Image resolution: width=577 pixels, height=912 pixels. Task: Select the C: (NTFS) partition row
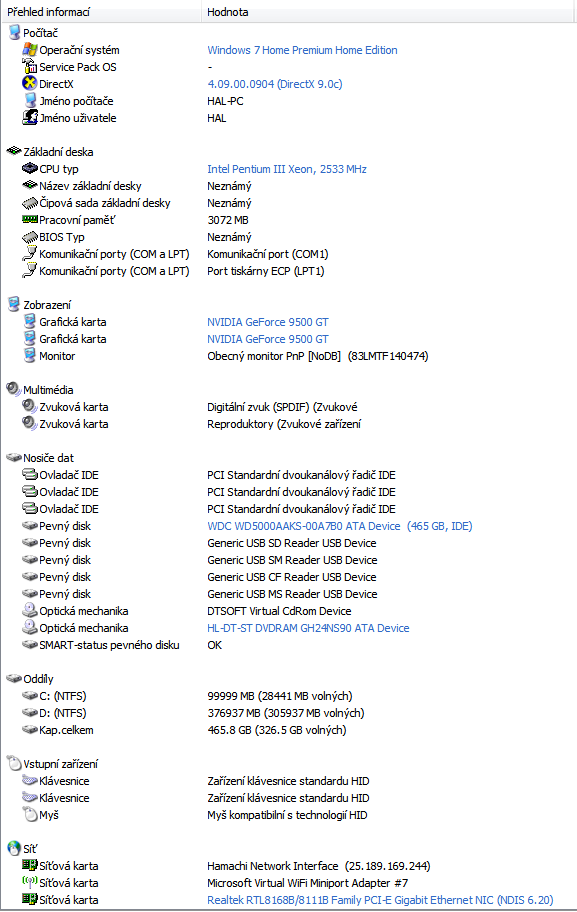(288, 696)
